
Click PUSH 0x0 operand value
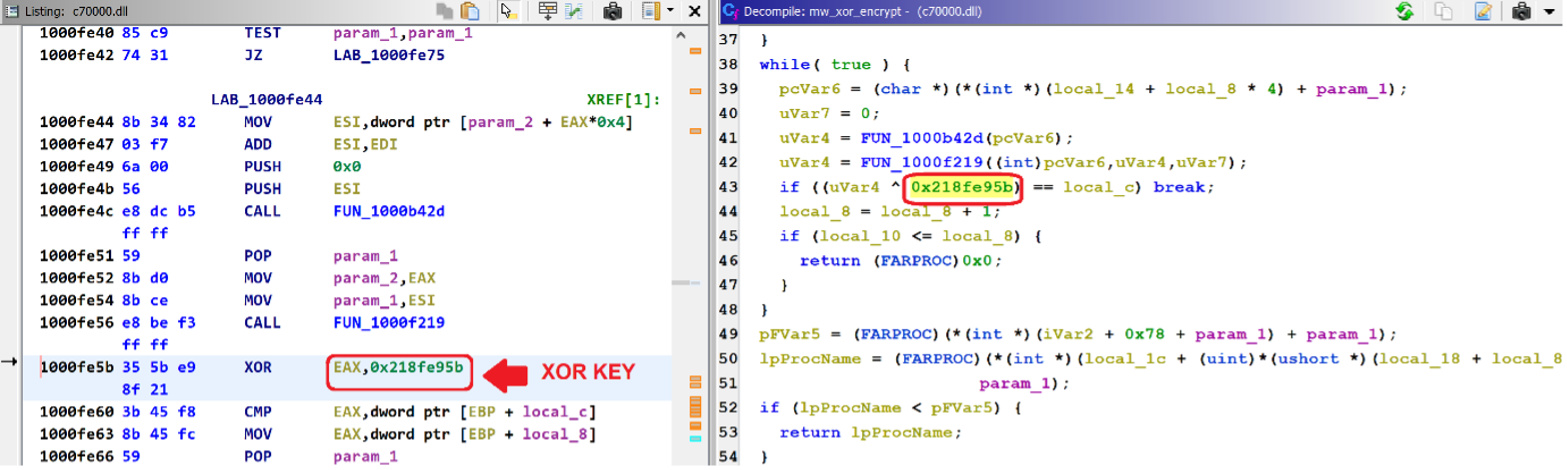(347, 166)
